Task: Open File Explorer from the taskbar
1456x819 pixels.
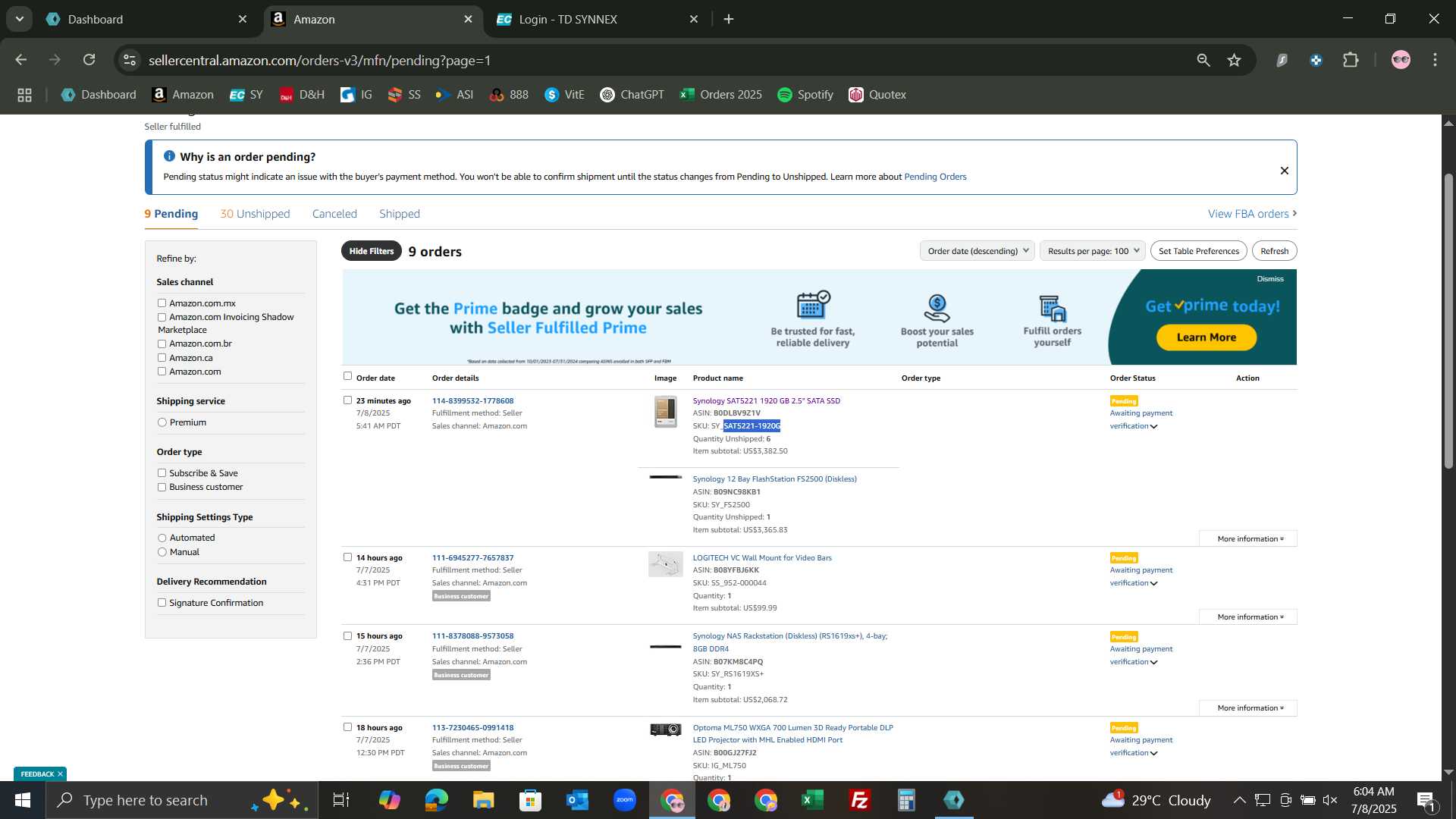Action: pyautogui.click(x=483, y=800)
